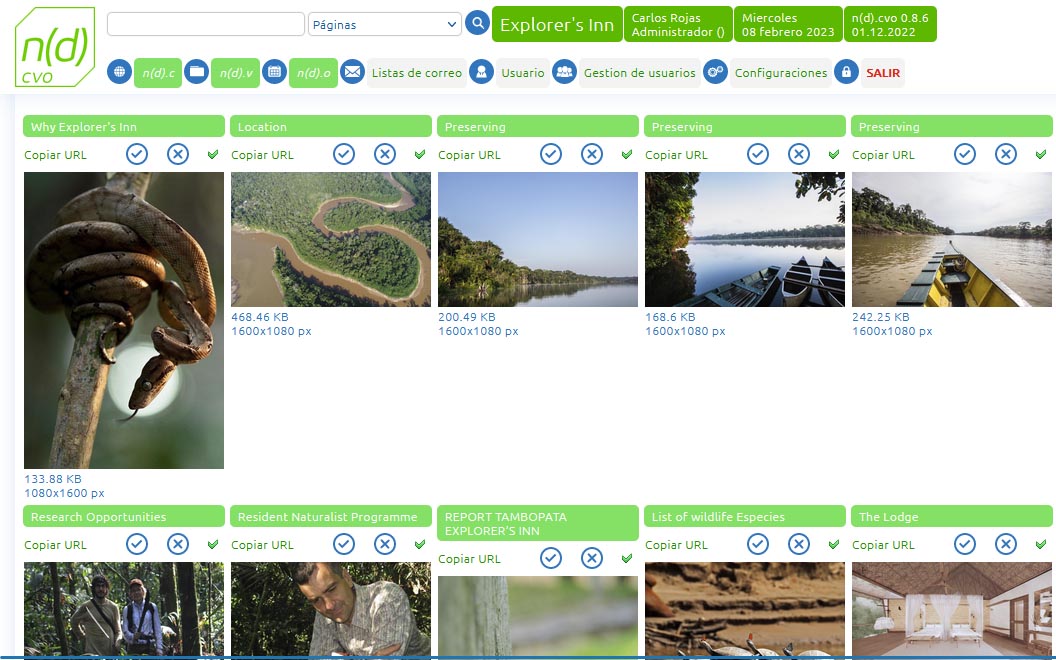Click the check circle on Location card
The image size is (1056, 660).
click(343, 154)
